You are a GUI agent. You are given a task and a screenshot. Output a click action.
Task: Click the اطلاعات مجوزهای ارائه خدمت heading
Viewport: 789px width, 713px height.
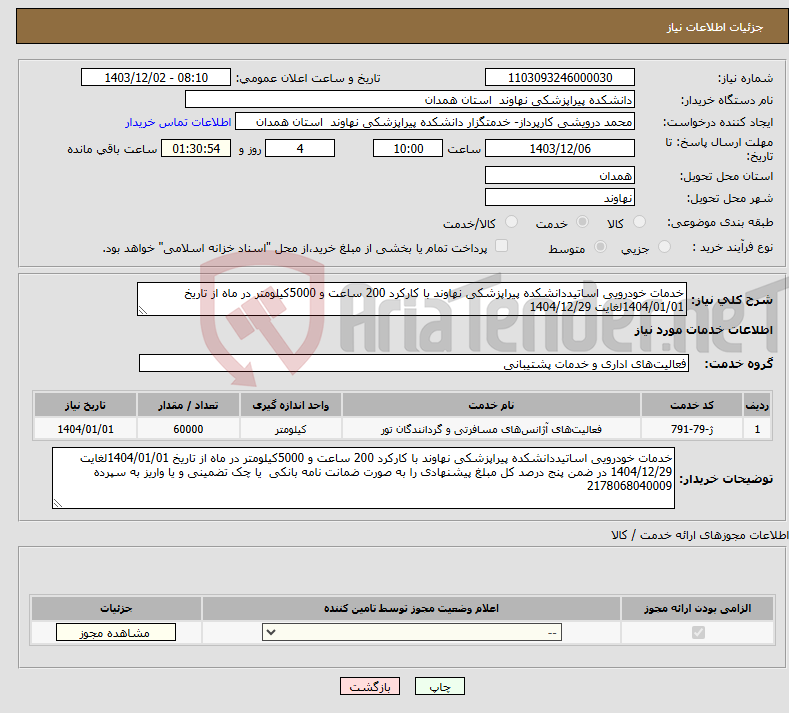pos(700,535)
